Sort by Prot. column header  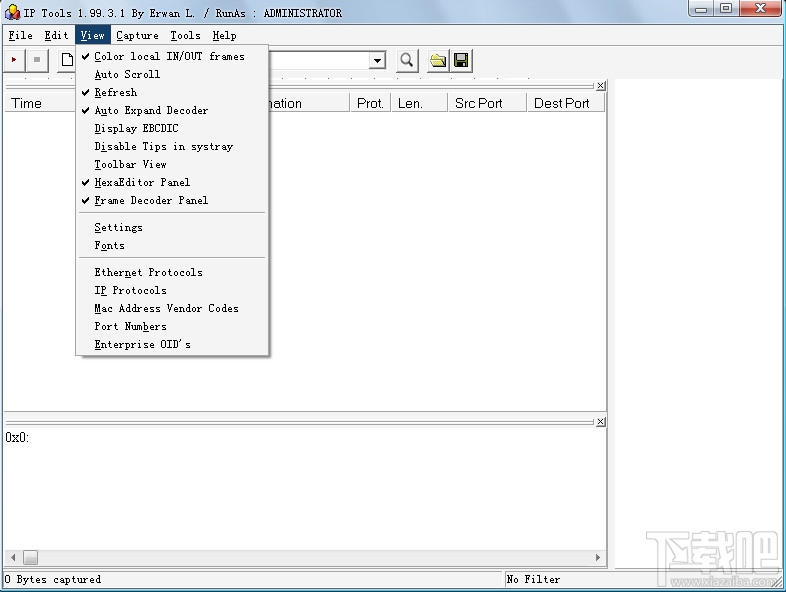tap(370, 103)
